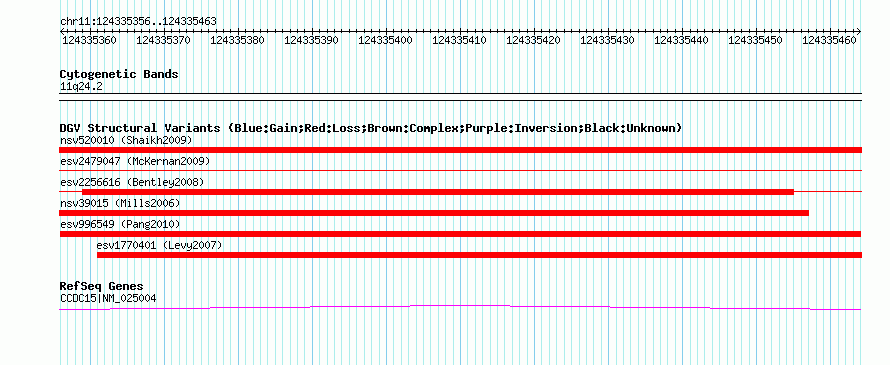Click the ruler's right end arrow

coord(859,31)
